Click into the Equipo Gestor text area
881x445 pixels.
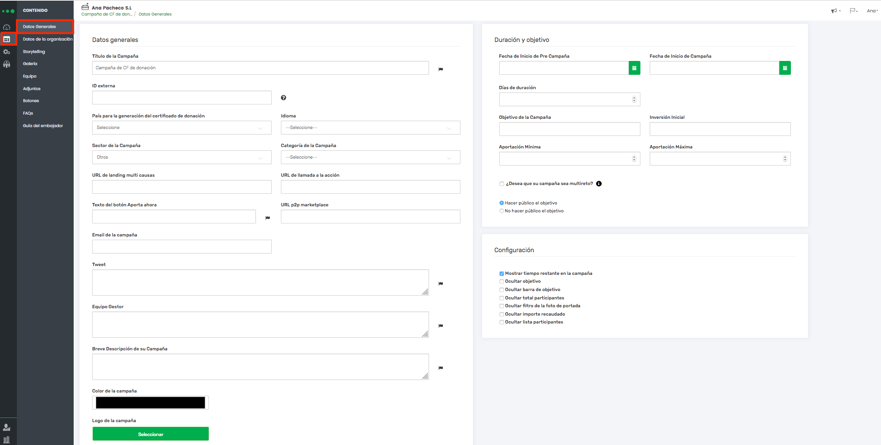pos(260,325)
